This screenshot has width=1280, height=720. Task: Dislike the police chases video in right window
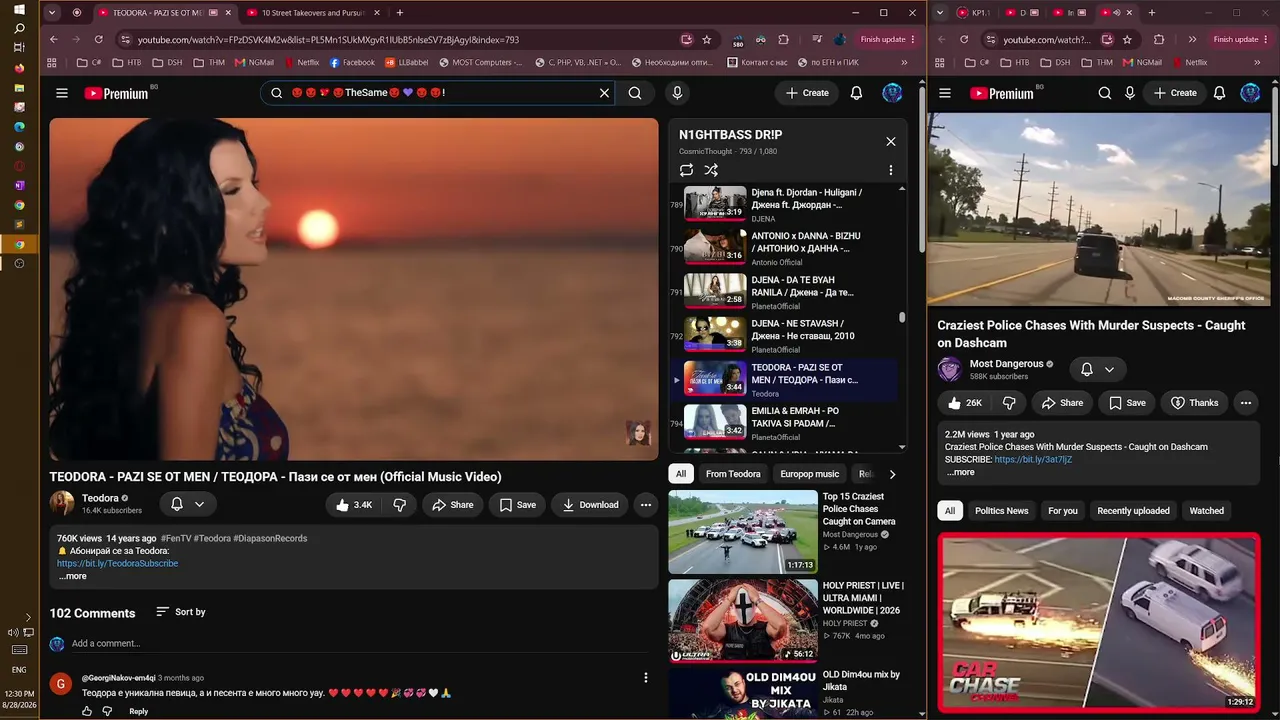(1009, 403)
